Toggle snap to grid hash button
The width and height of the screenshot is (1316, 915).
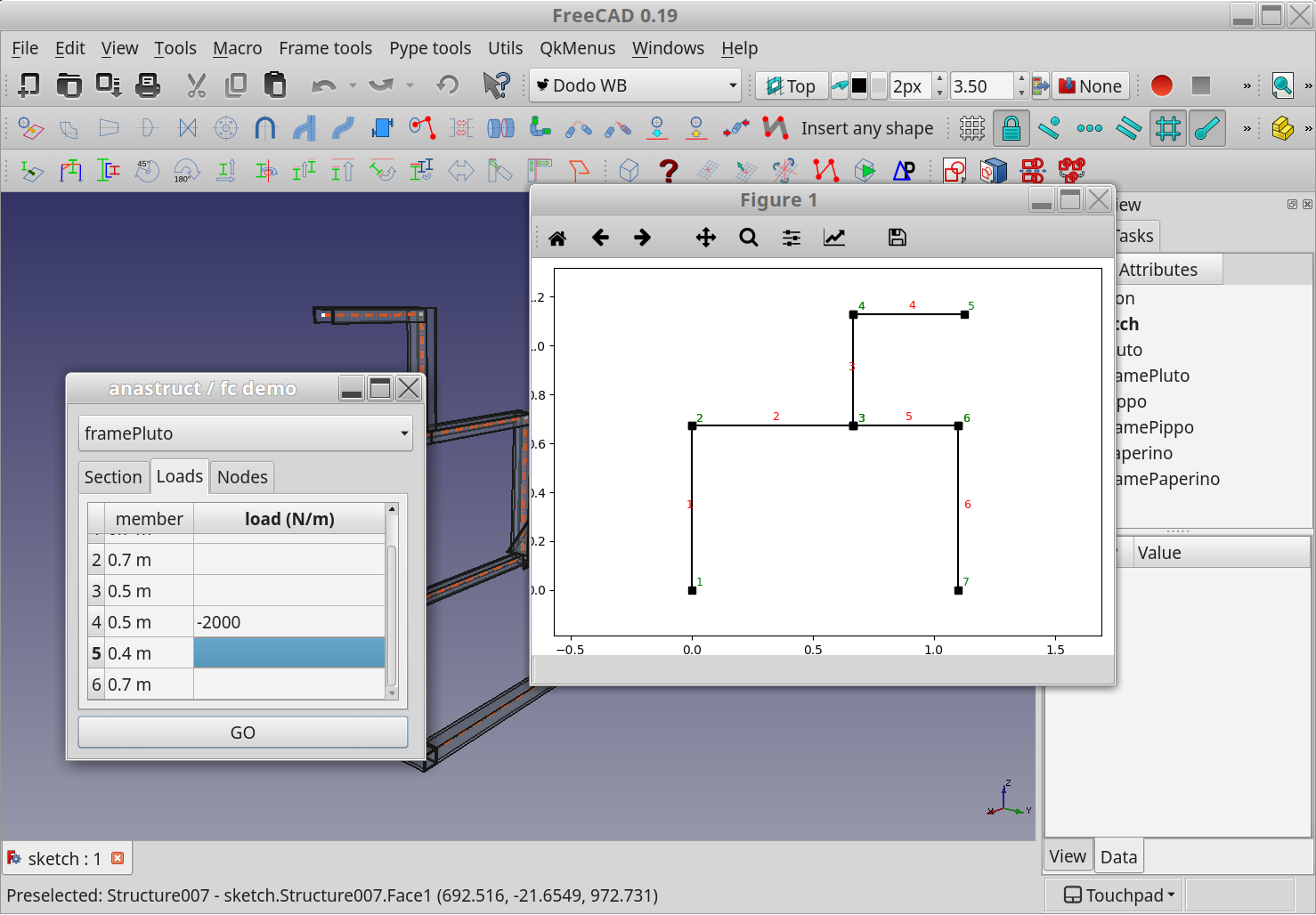pos(1168,128)
